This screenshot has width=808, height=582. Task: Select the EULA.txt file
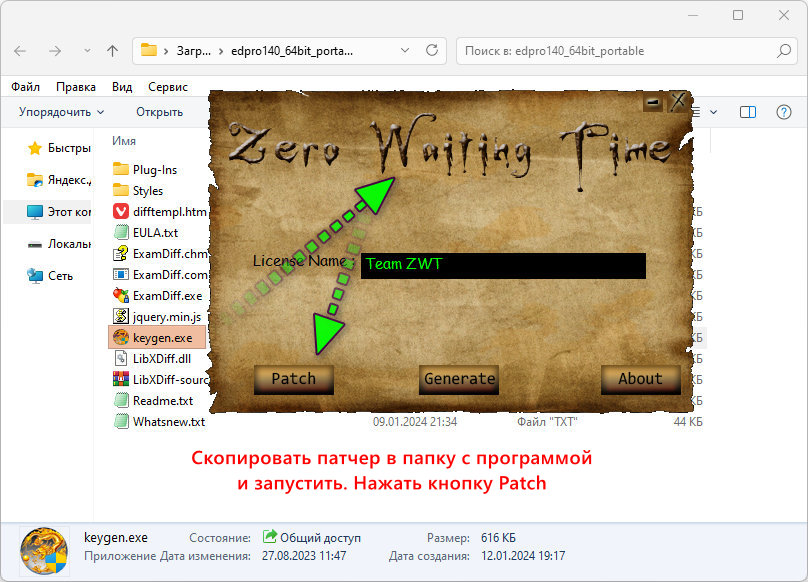pos(145,232)
